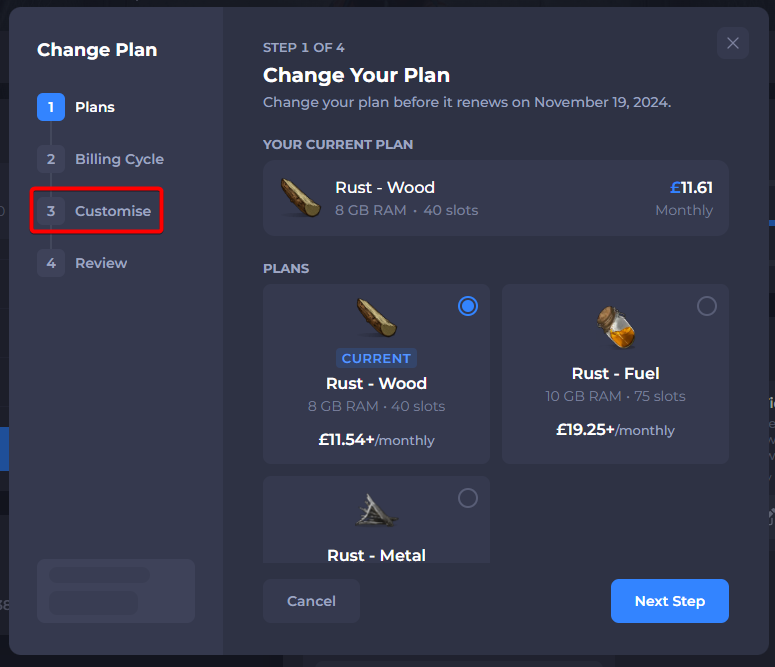Image resolution: width=775 pixels, height=667 pixels.
Task: Click the wood log icon in current plan
Action: (301, 198)
